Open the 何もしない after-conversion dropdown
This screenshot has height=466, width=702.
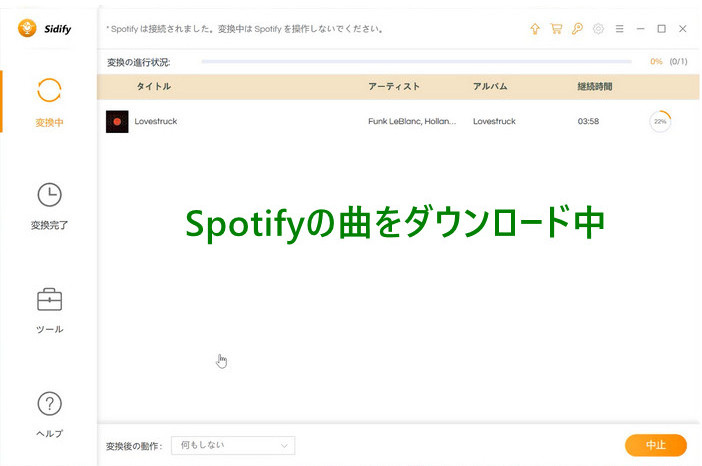click(x=233, y=445)
